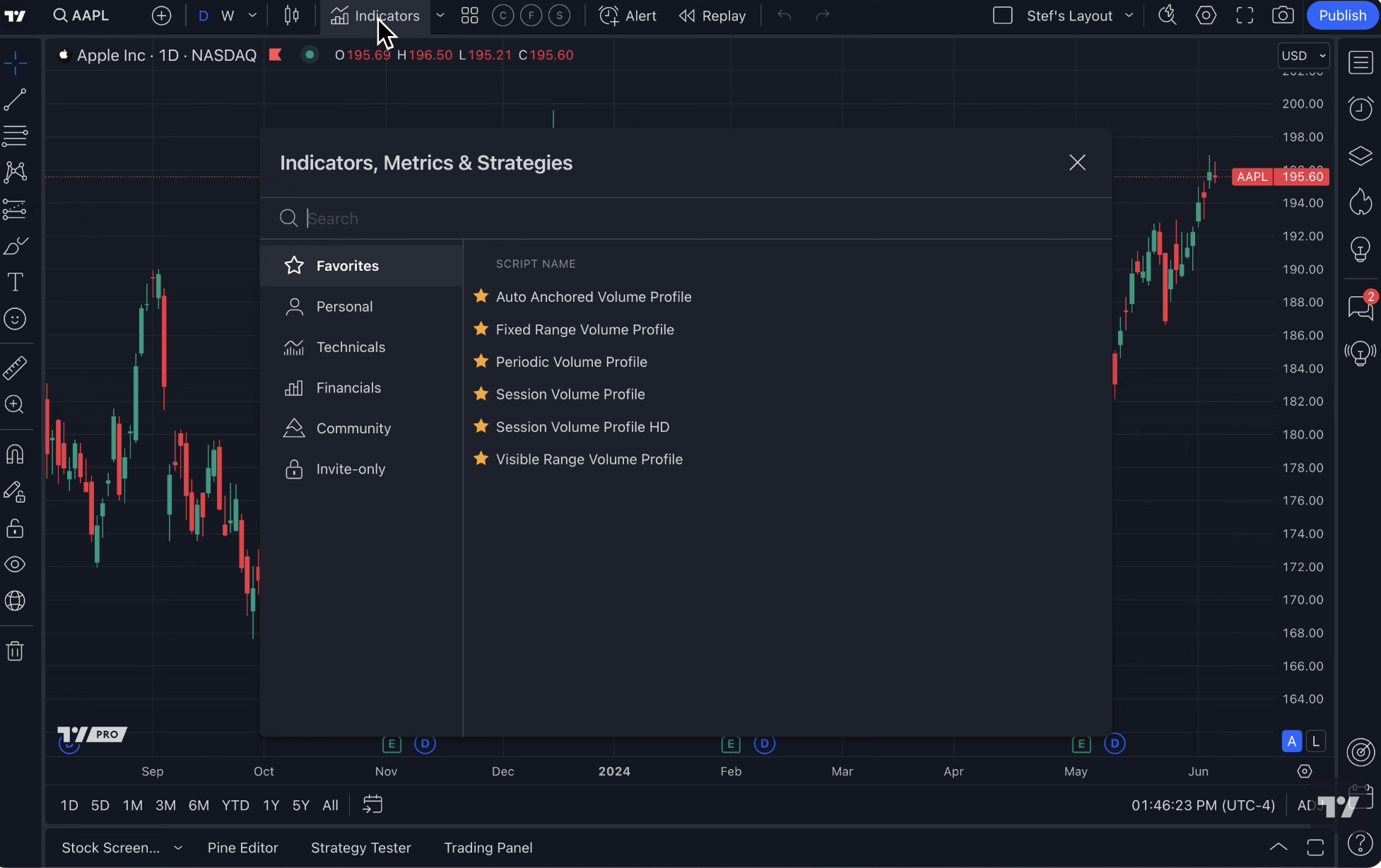The width and height of the screenshot is (1381, 868).
Task: Open the Pine Editor tab
Action: pos(242,848)
